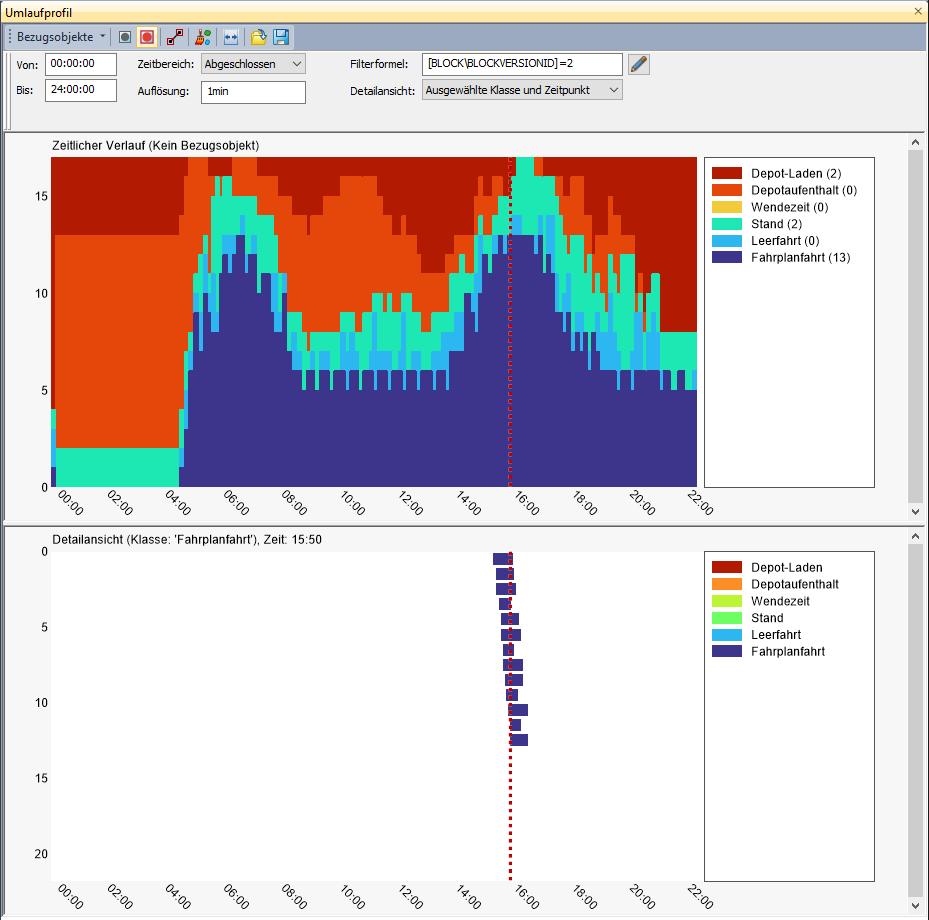This screenshot has width=929, height=920.
Task: Click the Auflösung input field
Action: pyautogui.click(x=252, y=92)
